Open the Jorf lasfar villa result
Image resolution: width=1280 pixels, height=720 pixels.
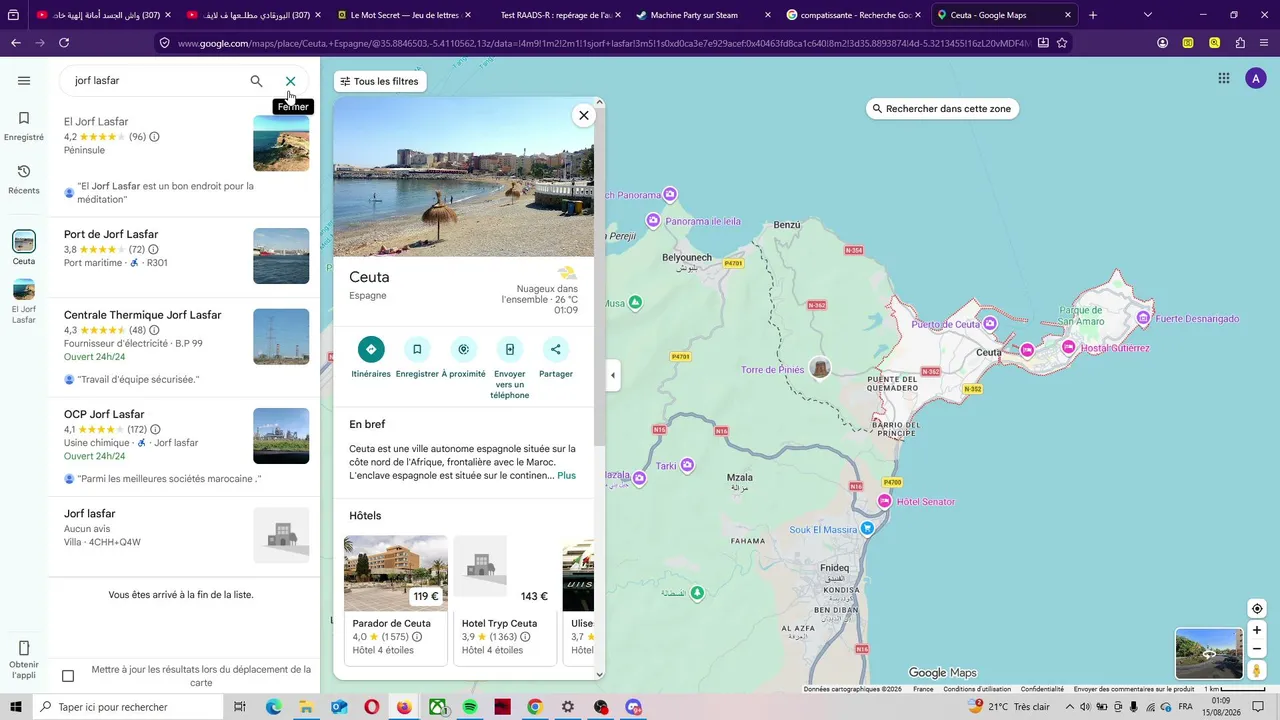coord(184,537)
